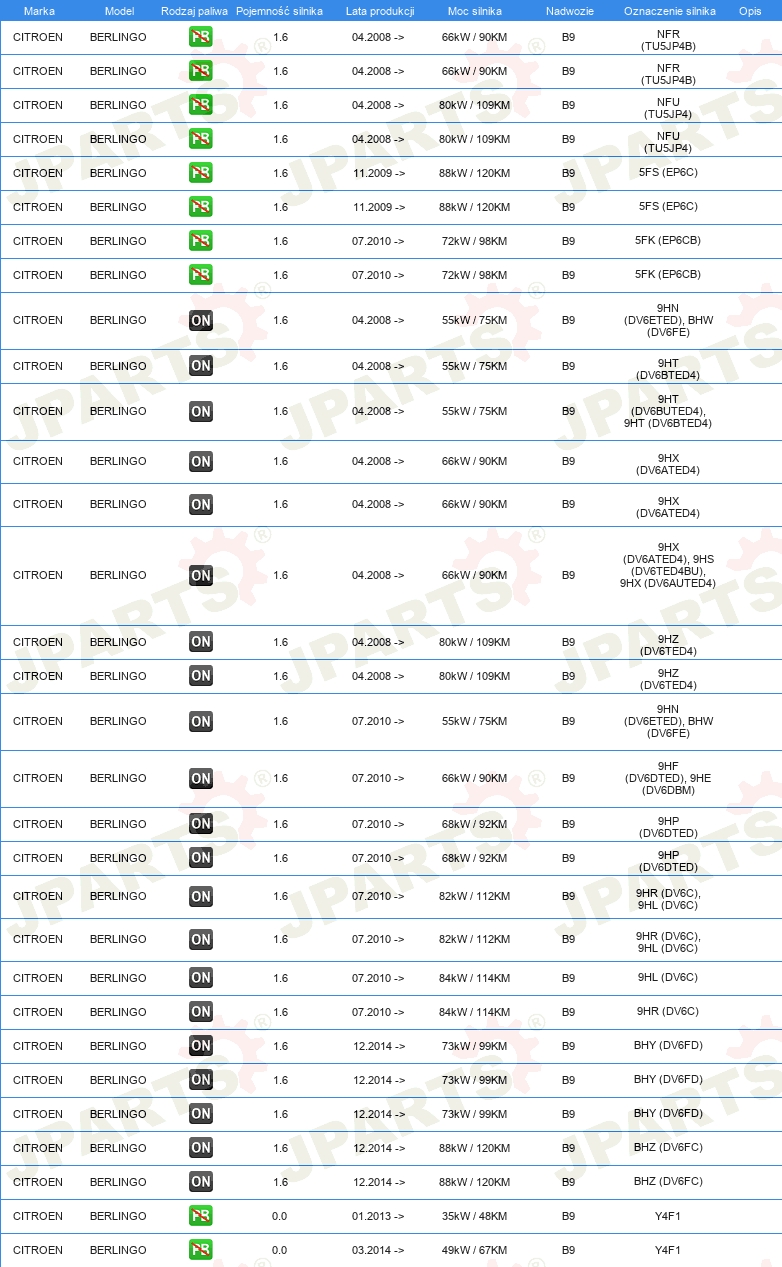Select the 9HR (DV6C) engine code in the 84kW row
Viewport: 782px width, 1267px height.
[x=668, y=1012]
